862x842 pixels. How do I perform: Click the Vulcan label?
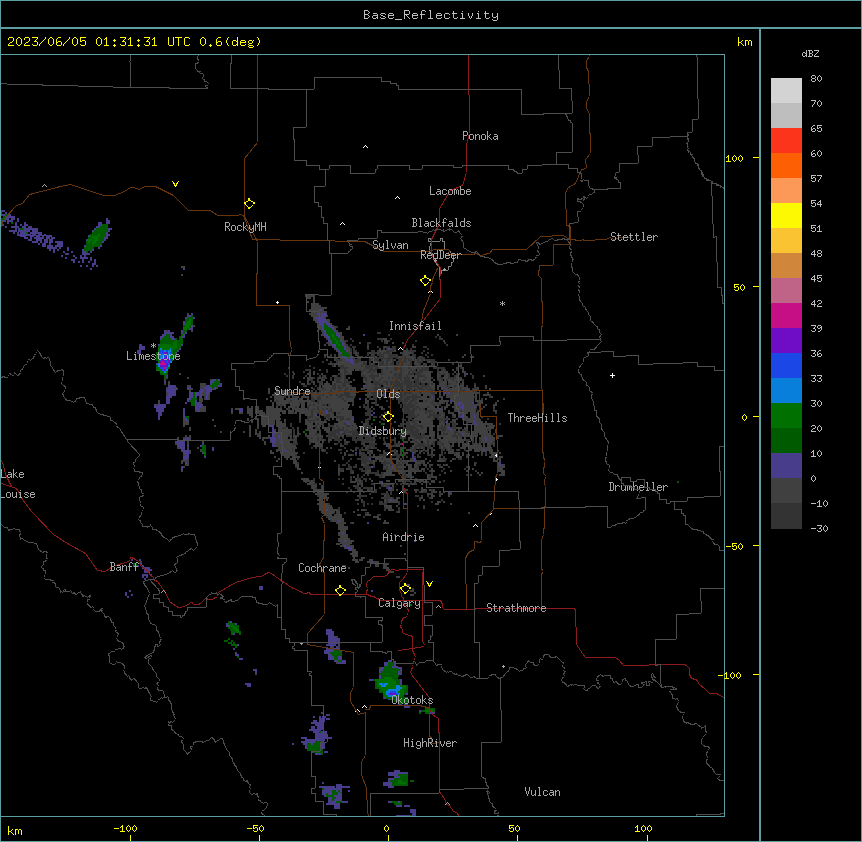pyautogui.click(x=542, y=792)
